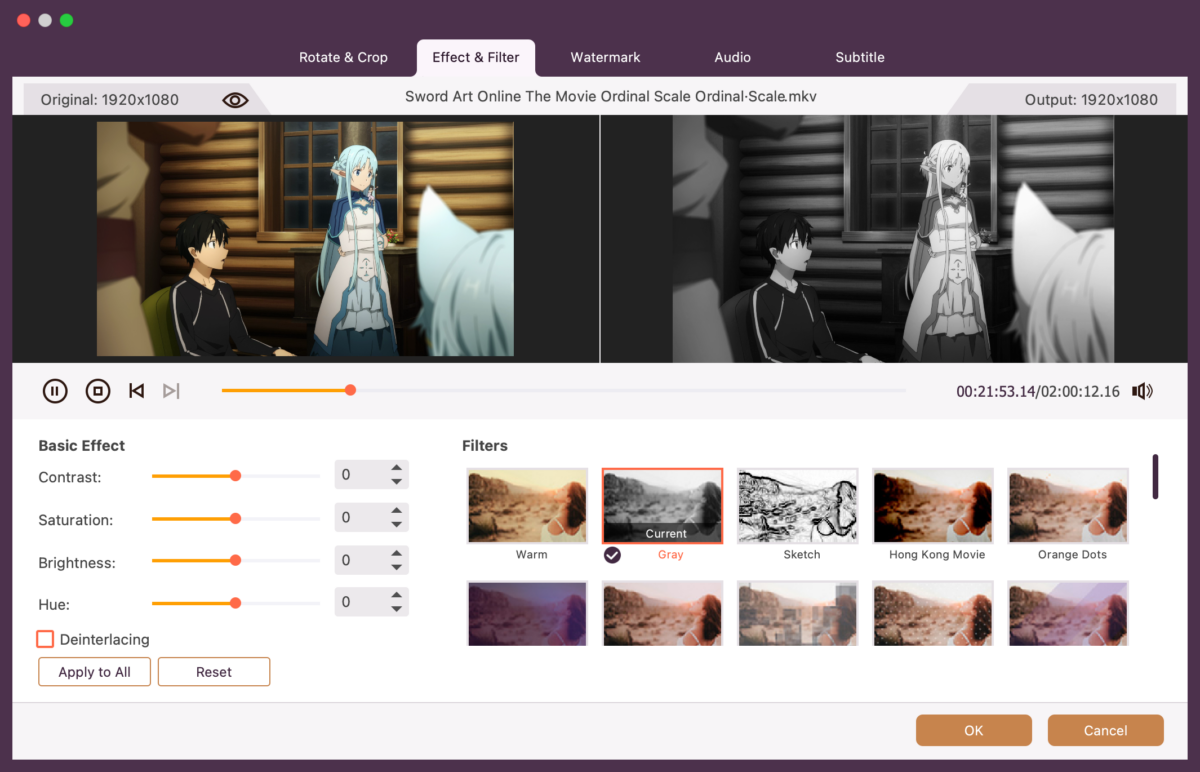Viewport: 1200px width, 772px height.
Task: Increase Contrast value with up arrow
Action: [x=397, y=468]
